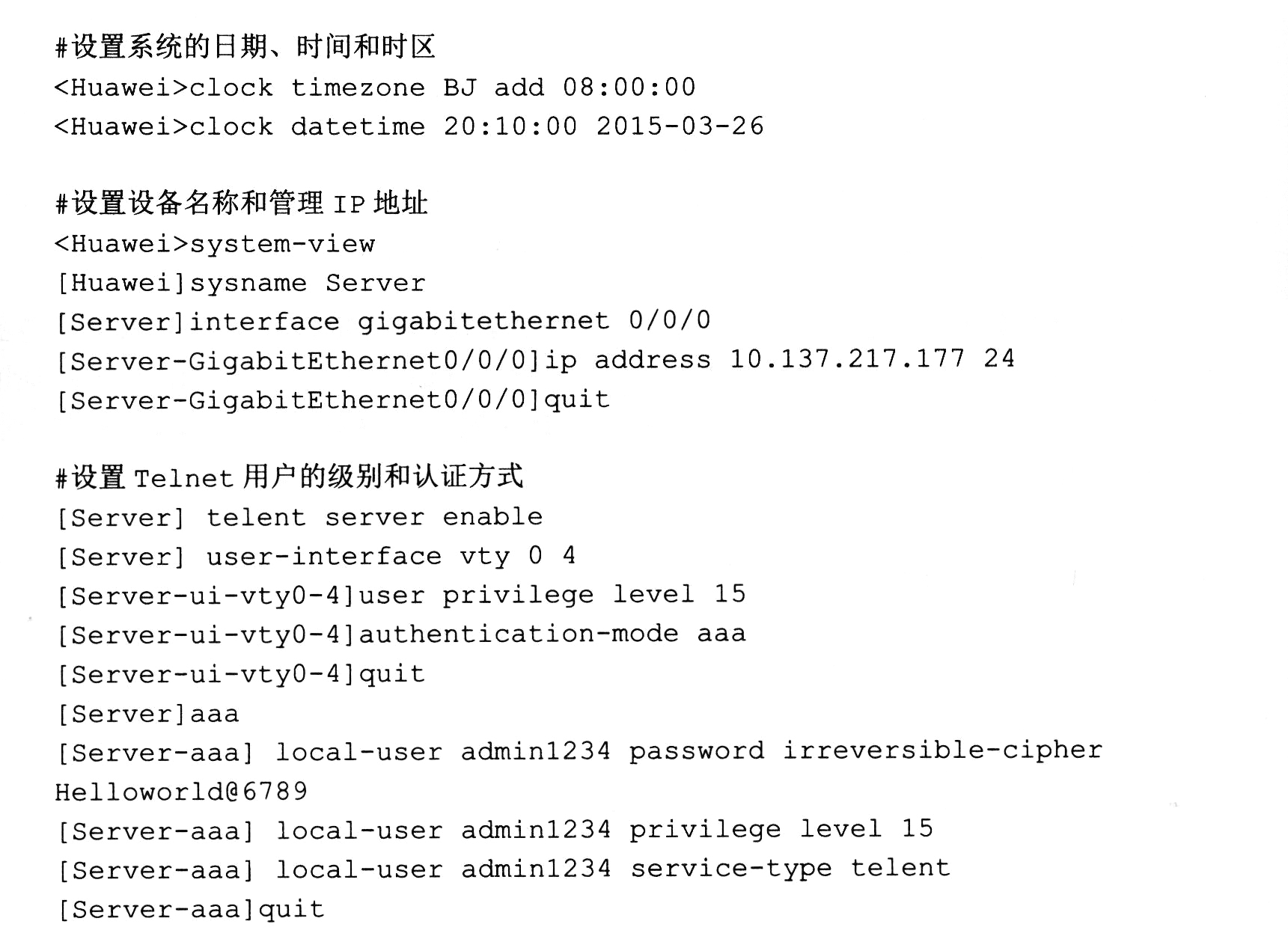Screen dimensions: 1288x942
Task: Click the 'user privilege level 15' line
Action: click(401, 595)
